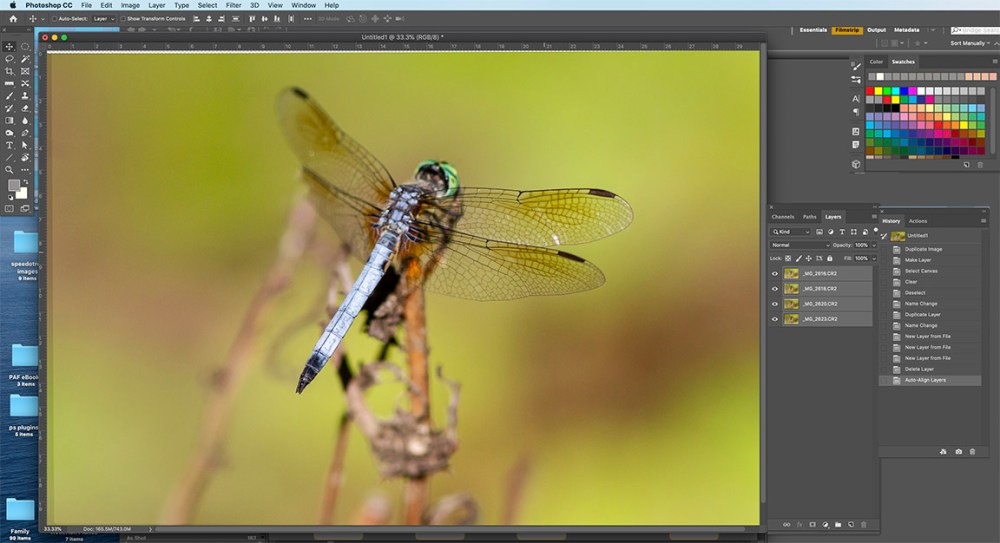Image resolution: width=1000 pixels, height=543 pixels.
Task: Open the Swatches panel flyout menu
Action: click(994, 61)
